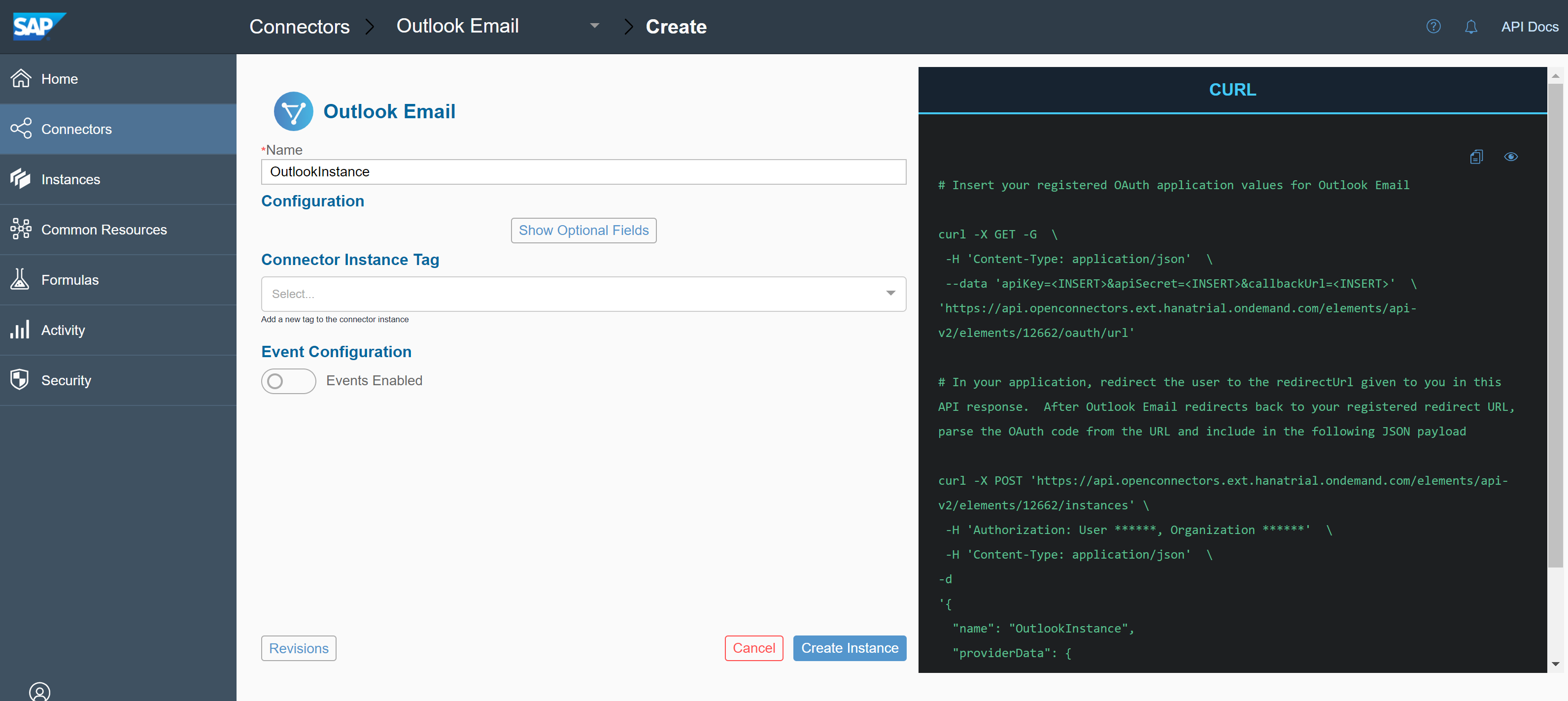
Task: Click the Security shield icon
Action: [x=20, y=380]
